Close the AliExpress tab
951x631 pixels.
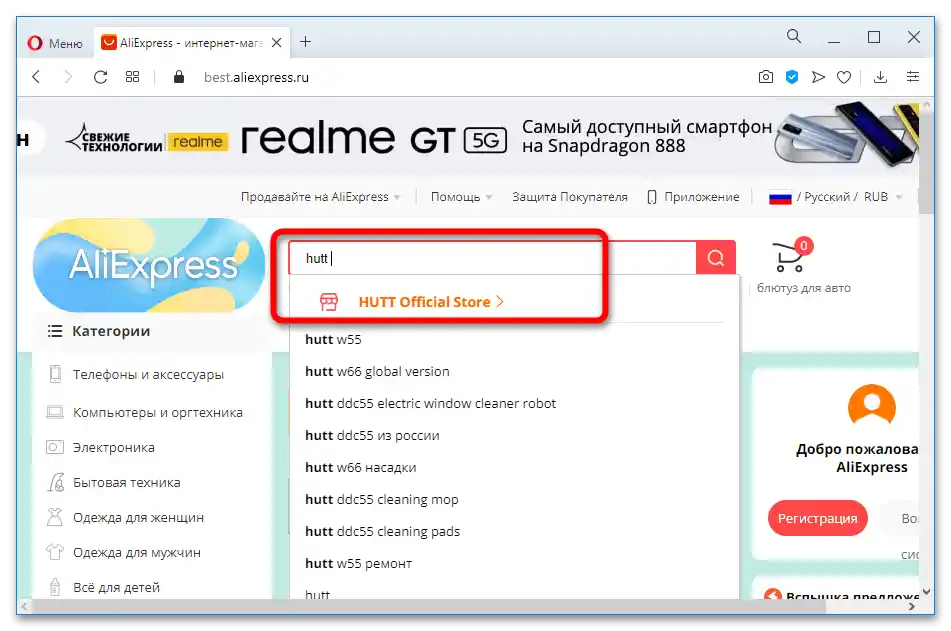point(277,43)
